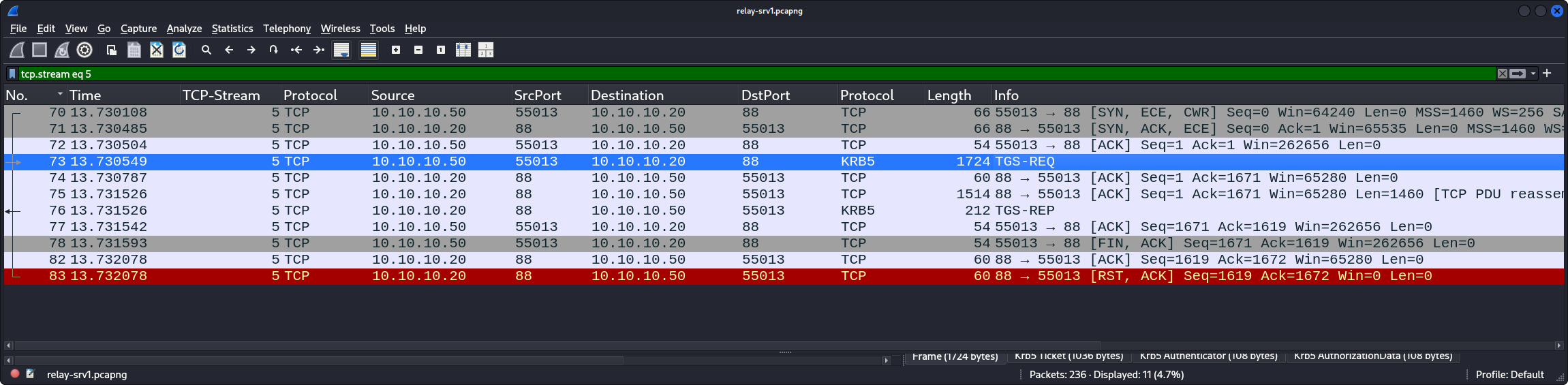This screenshot has width=1568, height=385.
Task: Sort by the Length column header
Action: [x=957, y=95]
